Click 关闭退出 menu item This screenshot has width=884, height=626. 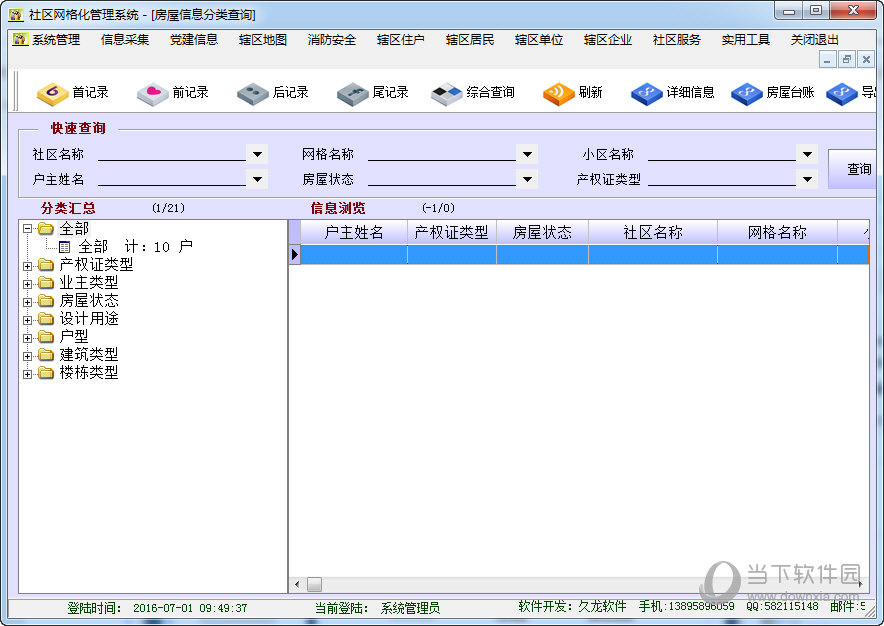pyautogui.click(x=814, y=39)
